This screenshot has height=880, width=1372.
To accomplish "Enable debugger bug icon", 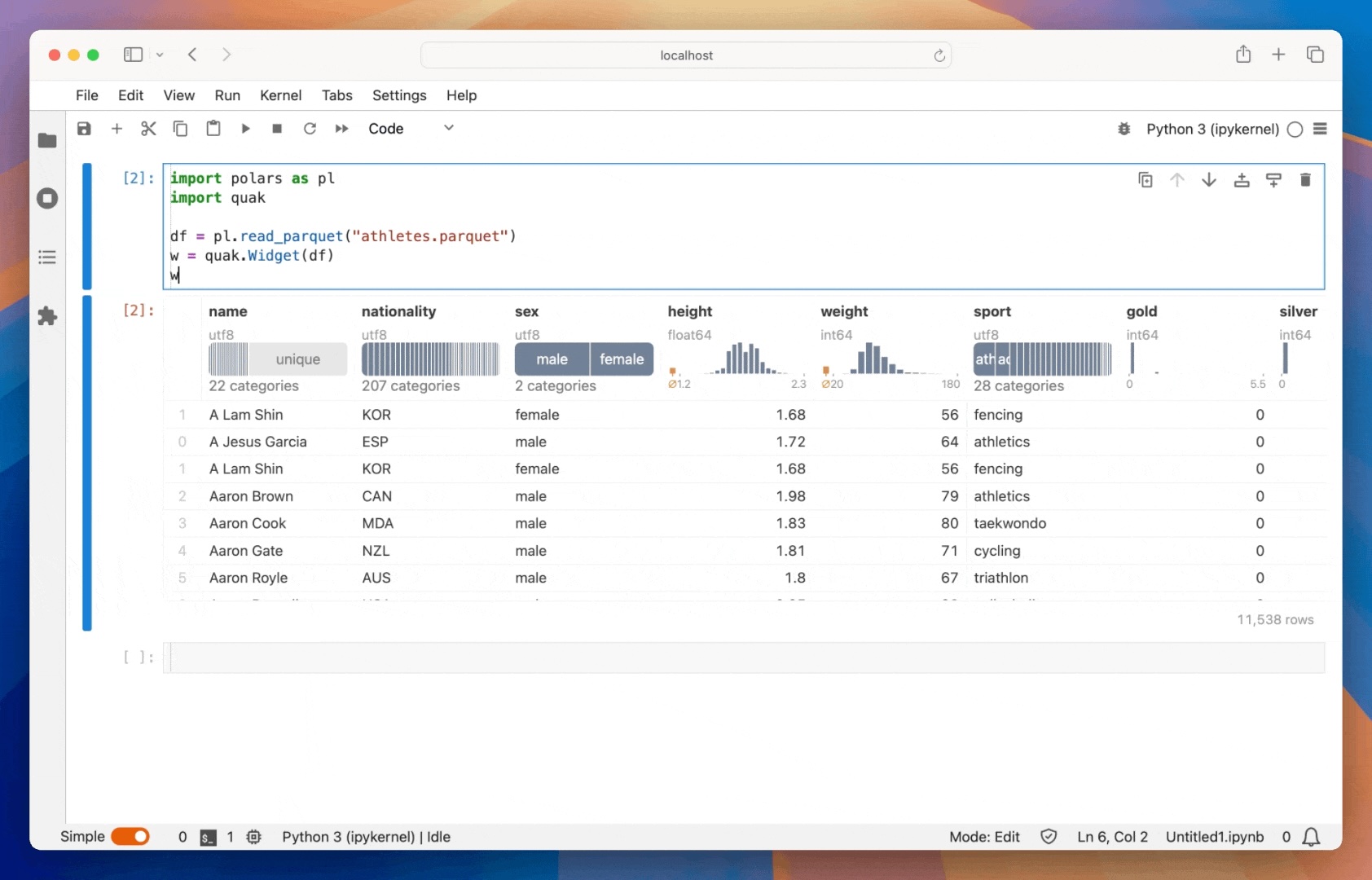I will 1124,129.
